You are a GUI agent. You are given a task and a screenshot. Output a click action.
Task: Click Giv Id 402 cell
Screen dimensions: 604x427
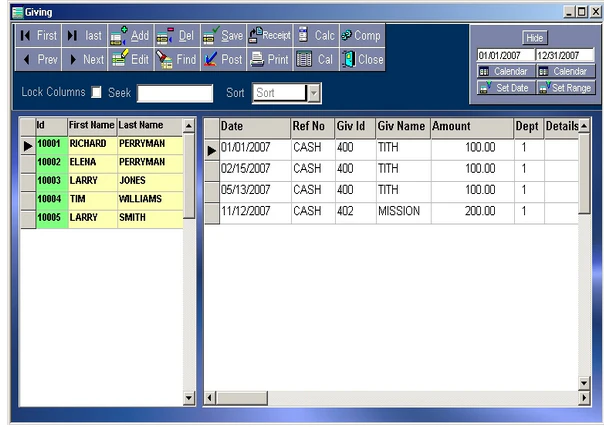coord(356,213)
